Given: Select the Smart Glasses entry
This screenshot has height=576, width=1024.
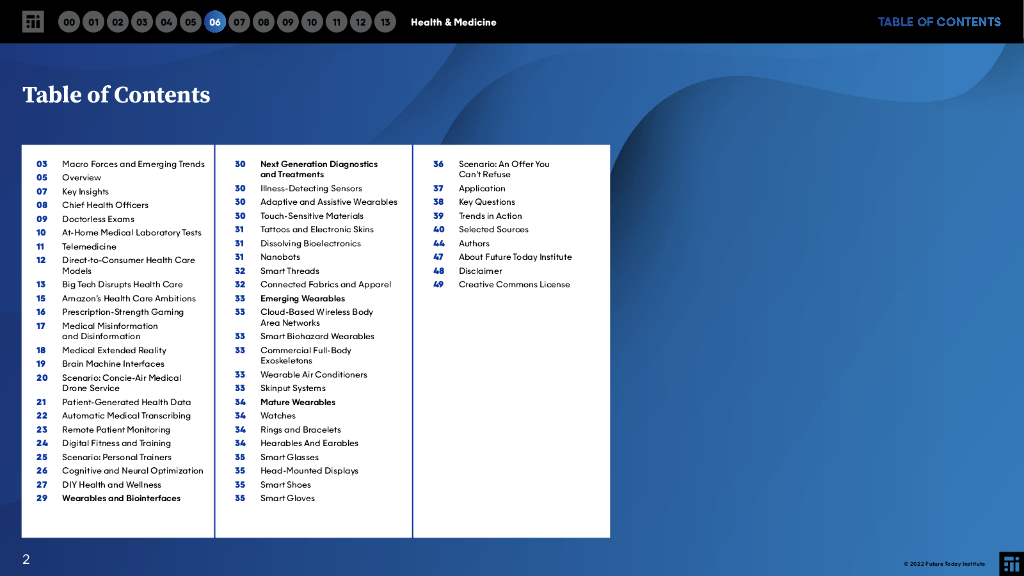Looking at the screenshot, I should [x=289, y=457].
